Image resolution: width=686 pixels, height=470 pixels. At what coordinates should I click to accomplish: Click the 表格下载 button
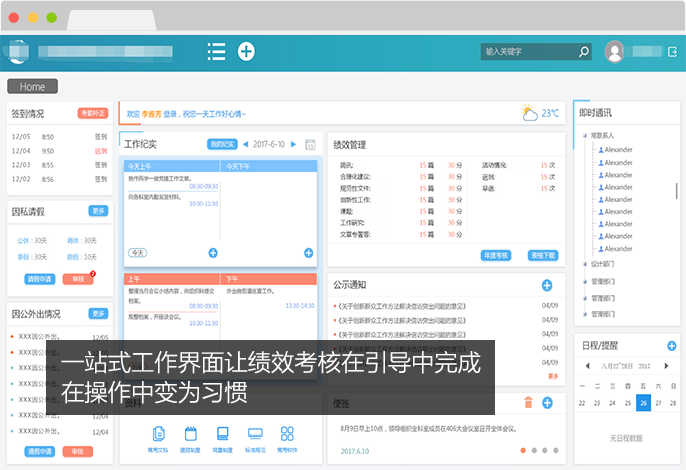point(543,255)
